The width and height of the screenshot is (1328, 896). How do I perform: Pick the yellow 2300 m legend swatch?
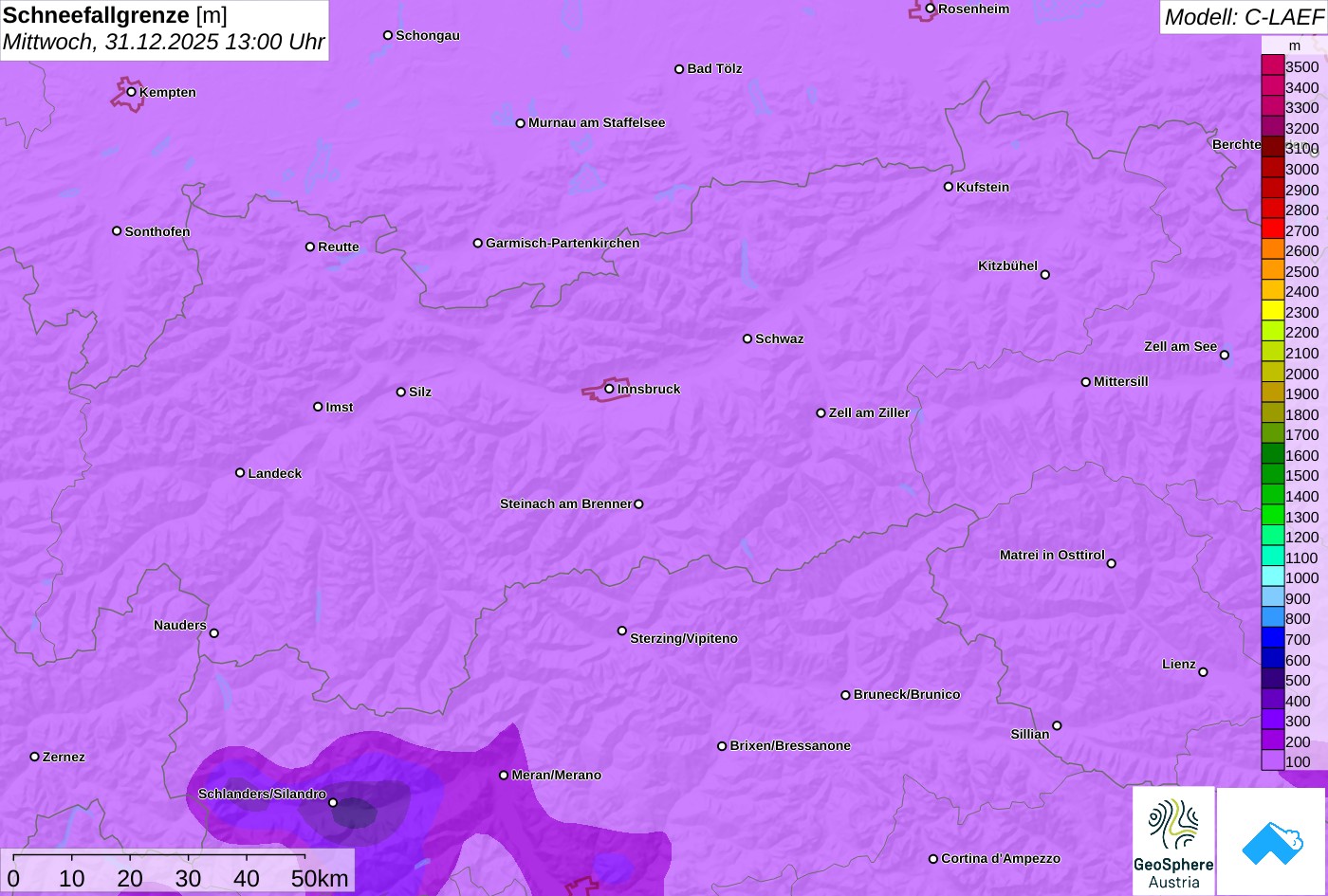coord(1272,311)
